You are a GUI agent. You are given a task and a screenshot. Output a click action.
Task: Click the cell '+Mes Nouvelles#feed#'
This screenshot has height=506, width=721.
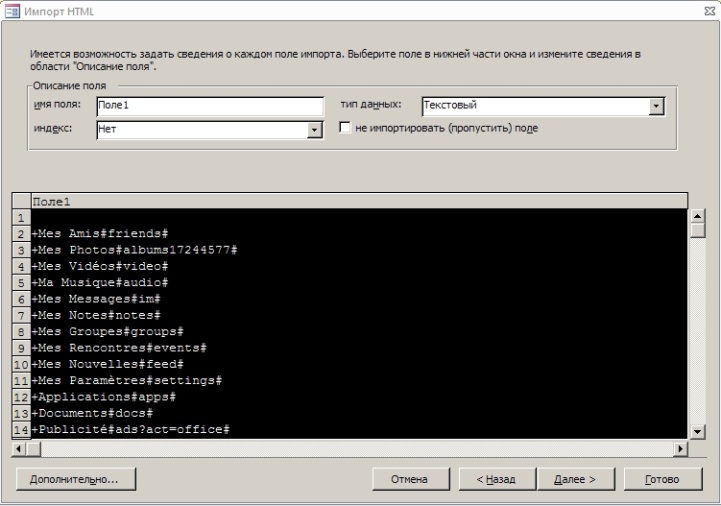[360, 364]
